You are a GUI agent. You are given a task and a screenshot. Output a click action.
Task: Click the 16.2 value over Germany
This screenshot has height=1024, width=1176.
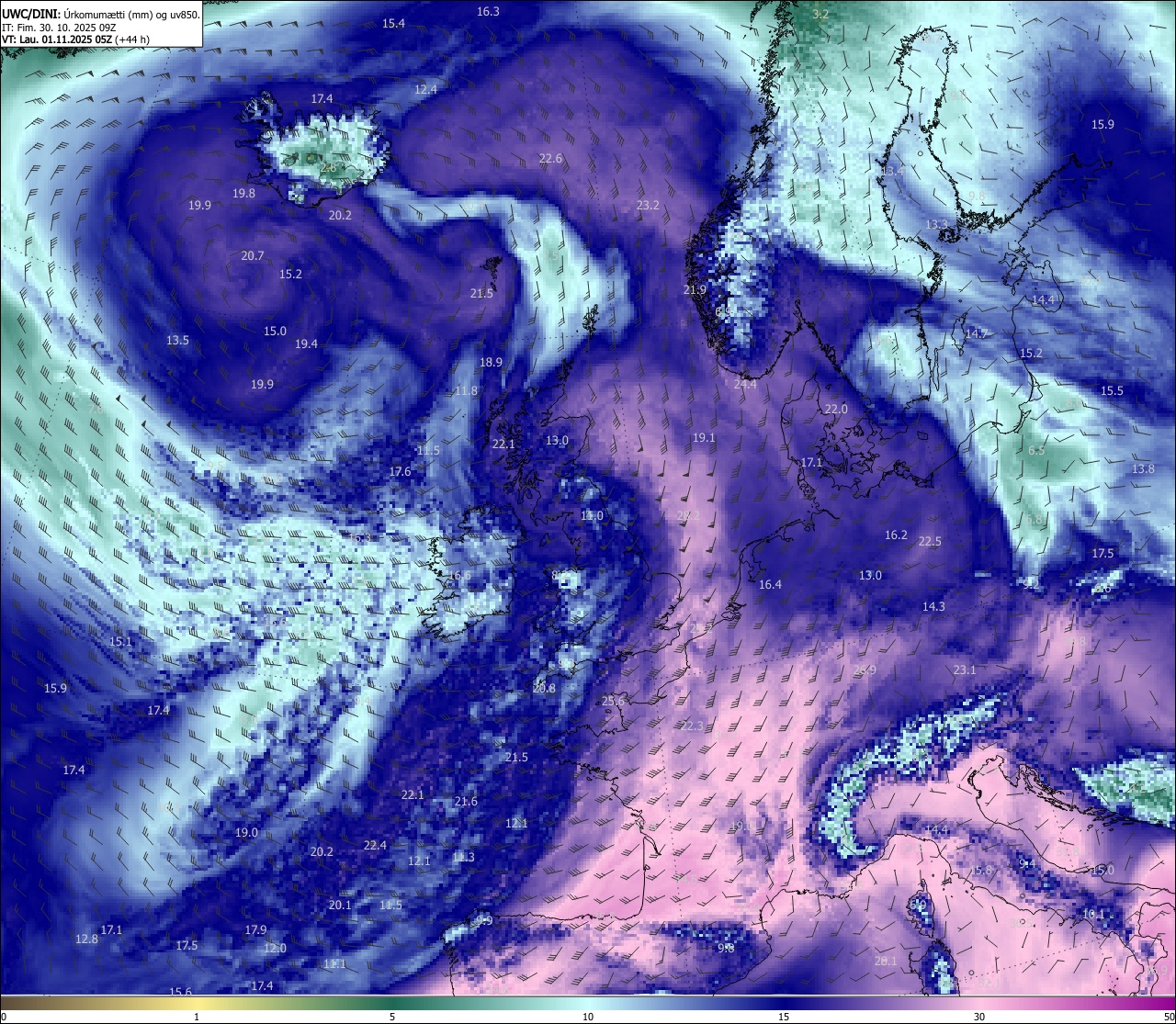[896, 535]
